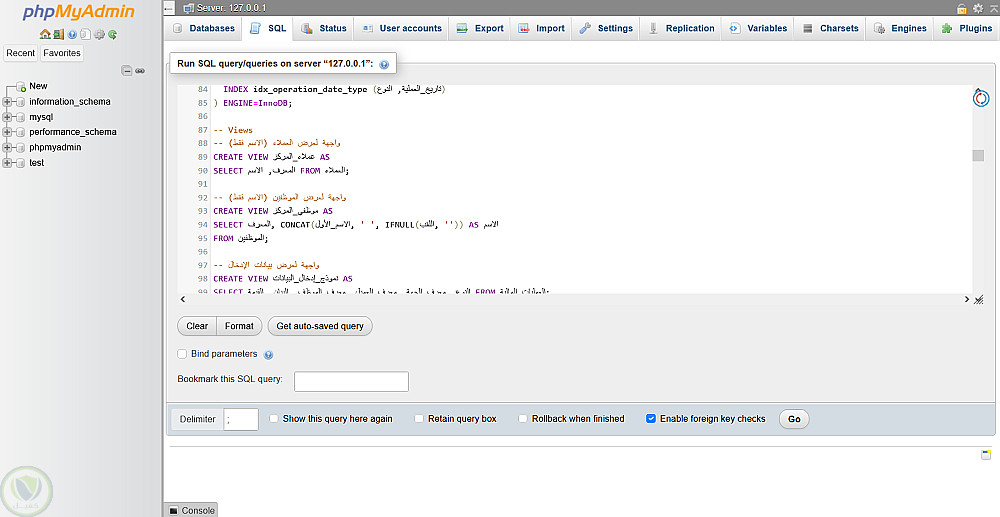1000x517 pixels.
Task: Click the link-with-main-panel chain icon
Action: 140,71
